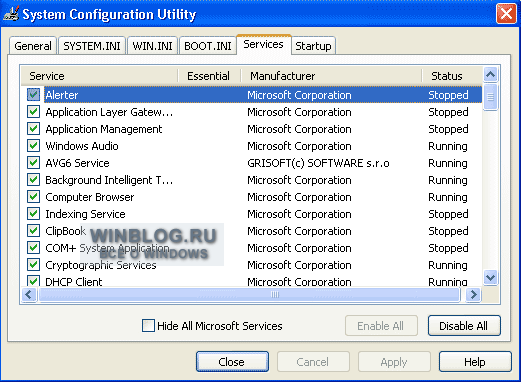Click the Disable All button

coord(464,326)
